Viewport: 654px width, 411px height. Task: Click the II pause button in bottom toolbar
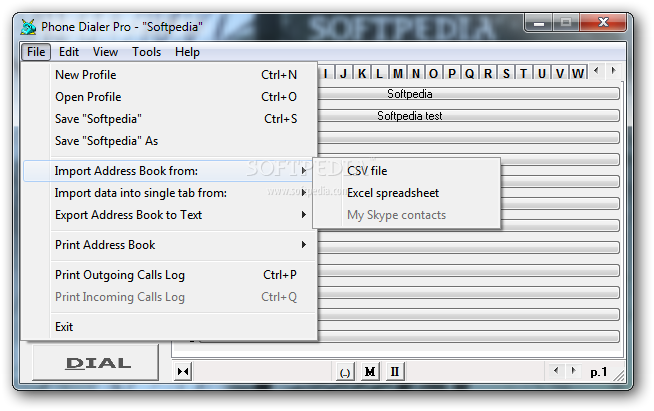coord(395,371)
